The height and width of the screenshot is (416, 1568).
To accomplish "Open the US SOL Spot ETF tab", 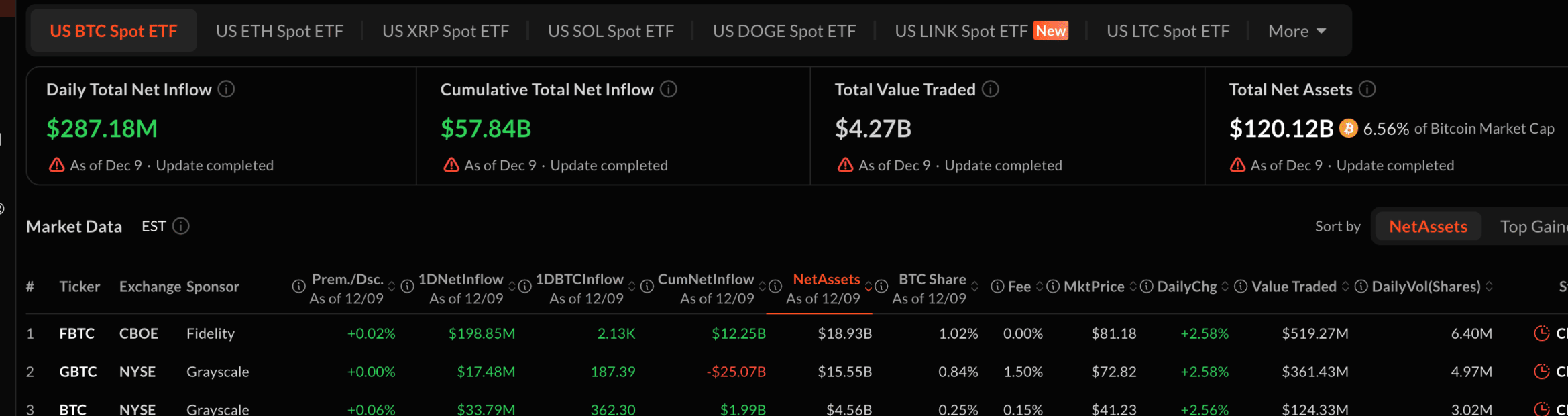I will [x=610, y=32].
